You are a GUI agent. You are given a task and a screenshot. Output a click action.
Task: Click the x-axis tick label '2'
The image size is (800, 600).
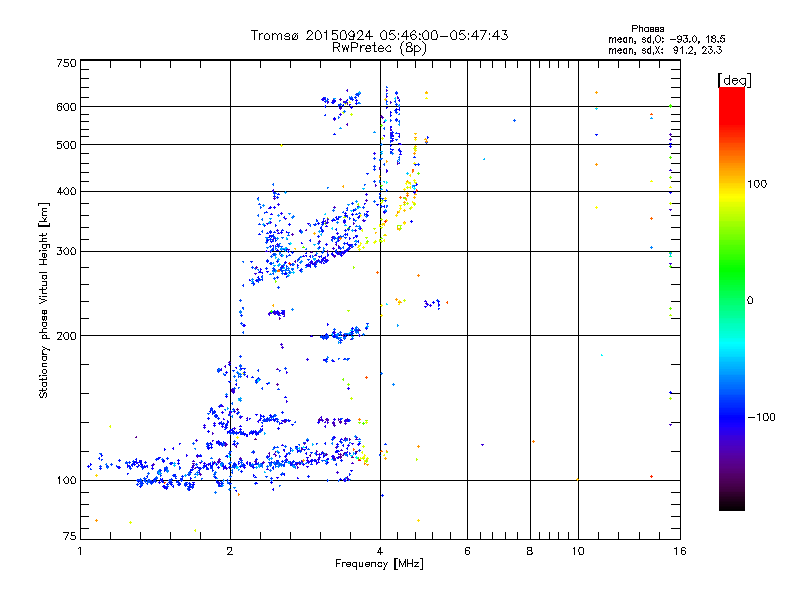coord(230,551)
